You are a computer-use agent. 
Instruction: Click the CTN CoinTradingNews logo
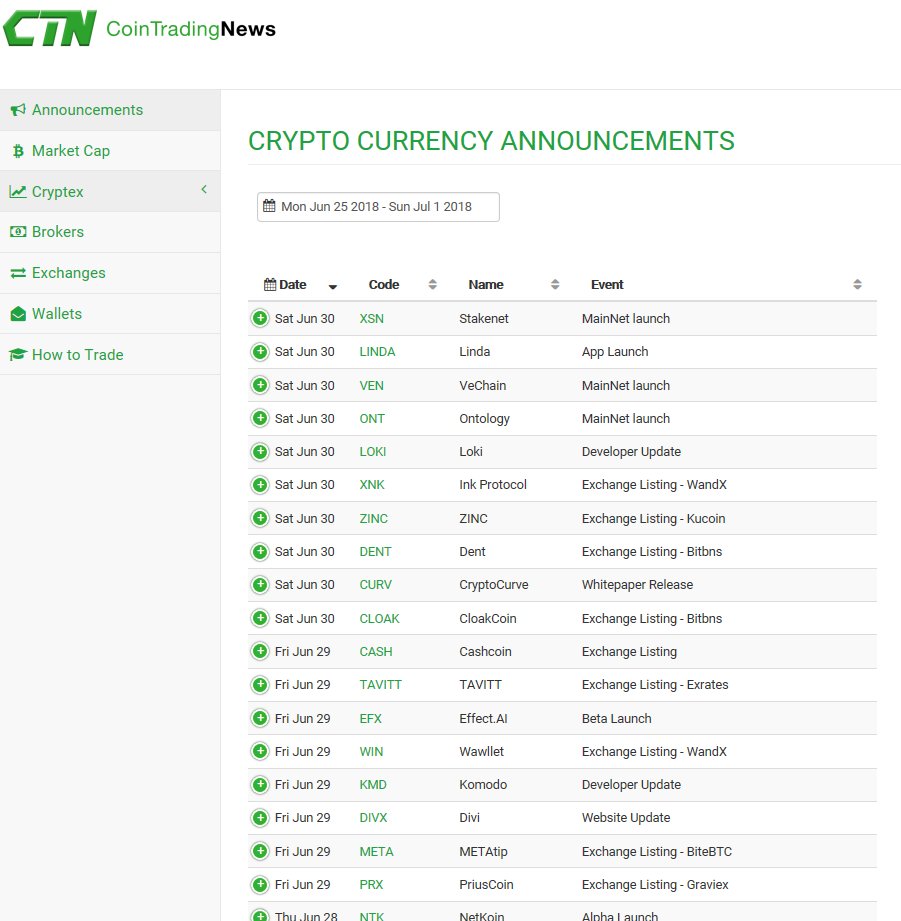(139, 28)
